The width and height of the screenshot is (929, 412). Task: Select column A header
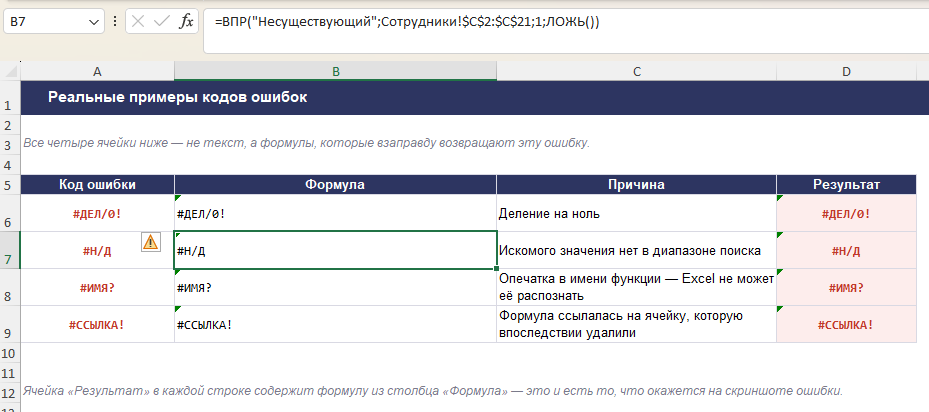tap(98, 71)
